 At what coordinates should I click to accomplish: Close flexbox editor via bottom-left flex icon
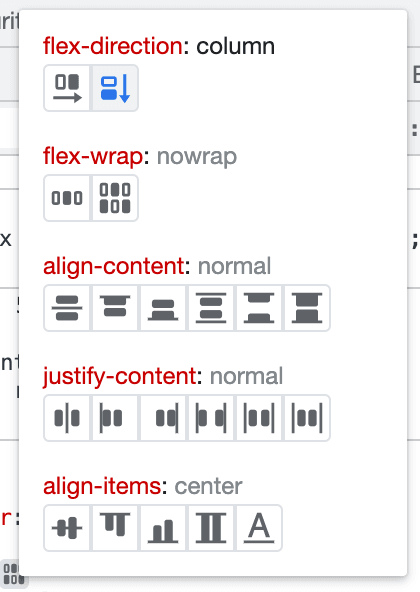(11, 574)
